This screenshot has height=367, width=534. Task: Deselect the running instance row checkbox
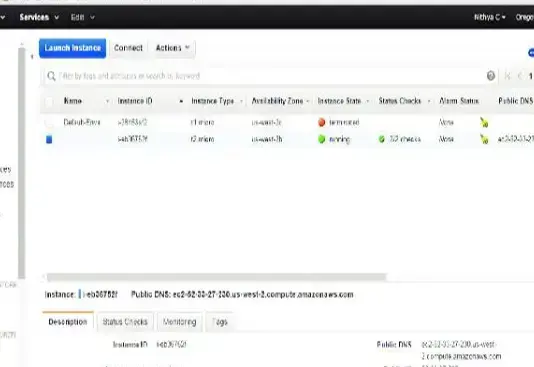click(x=49, y=139)
